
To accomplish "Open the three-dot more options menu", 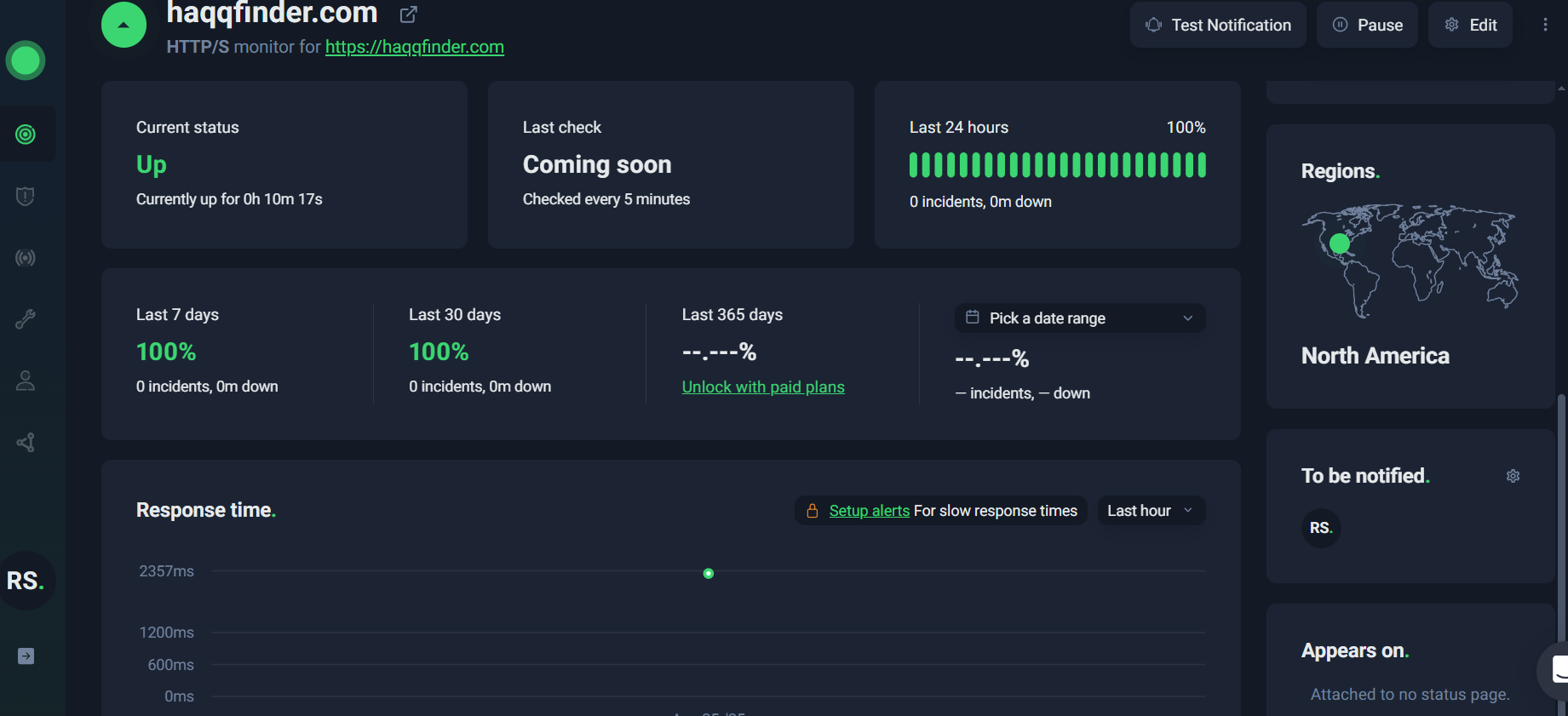I will (x=1545, y=25).
